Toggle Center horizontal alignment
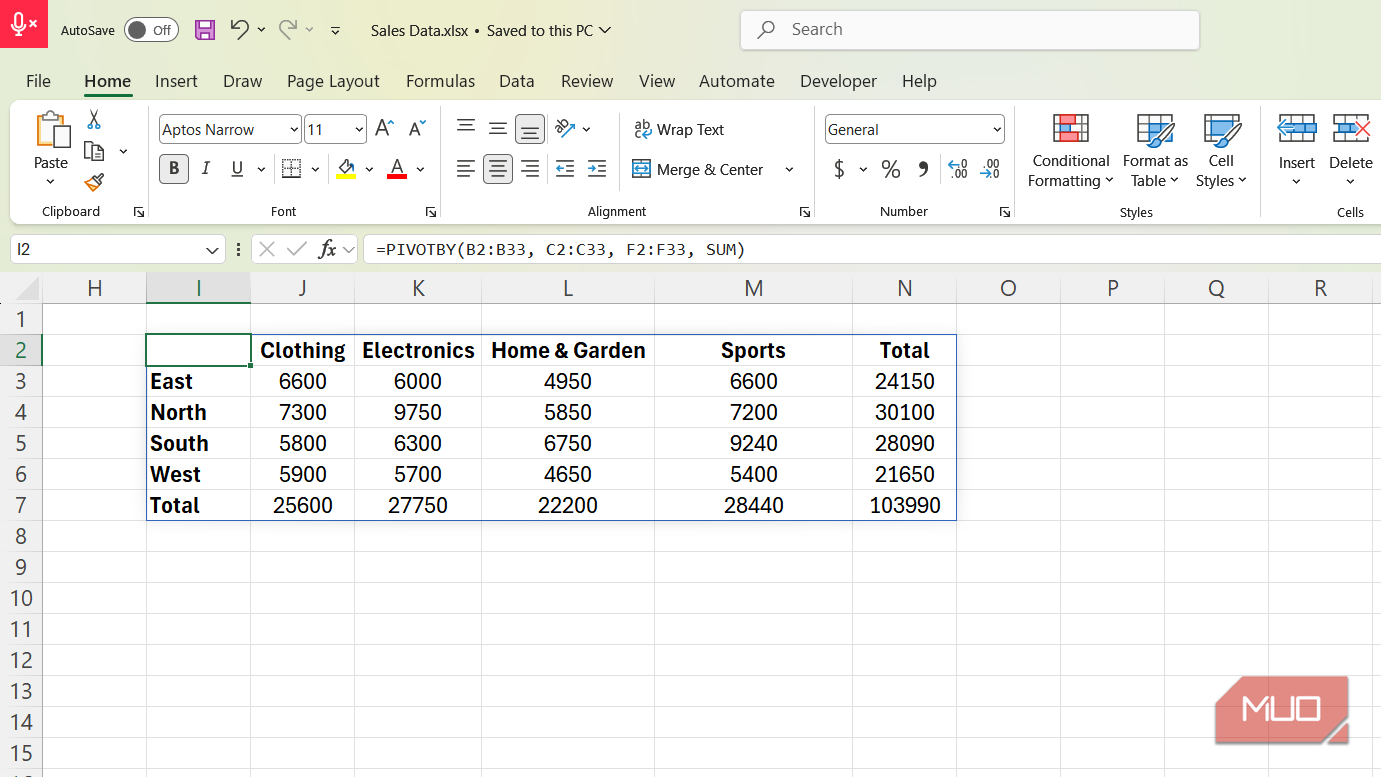 click(498, 169)
